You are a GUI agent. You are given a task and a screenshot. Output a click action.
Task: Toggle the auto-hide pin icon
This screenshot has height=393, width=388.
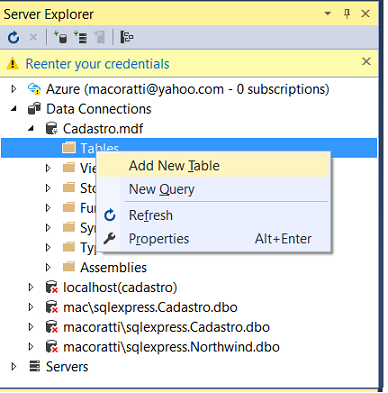click(347, 14)
